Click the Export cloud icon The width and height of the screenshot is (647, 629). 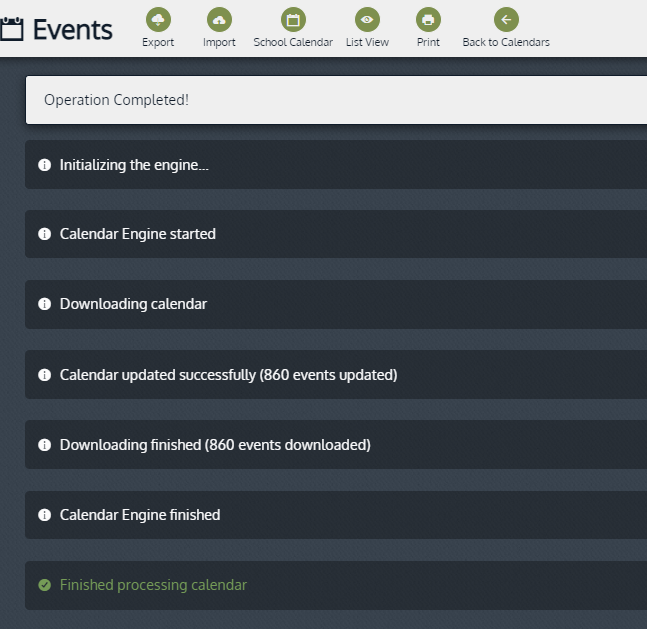point(158,19)
